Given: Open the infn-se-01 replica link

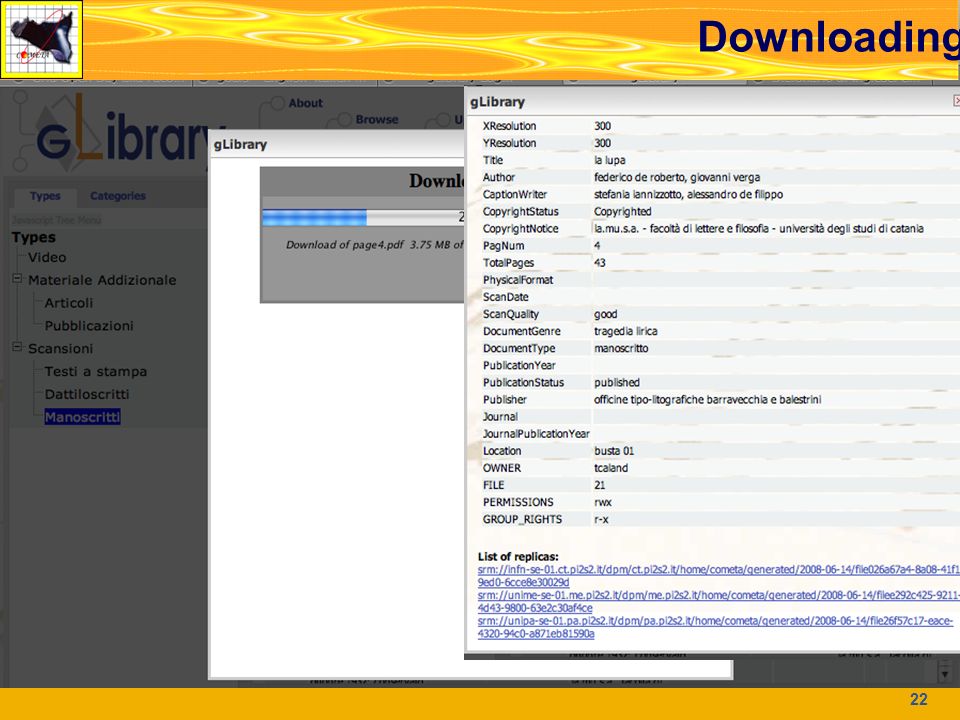Looking at the screenshot, I should (x=719, y=576).
